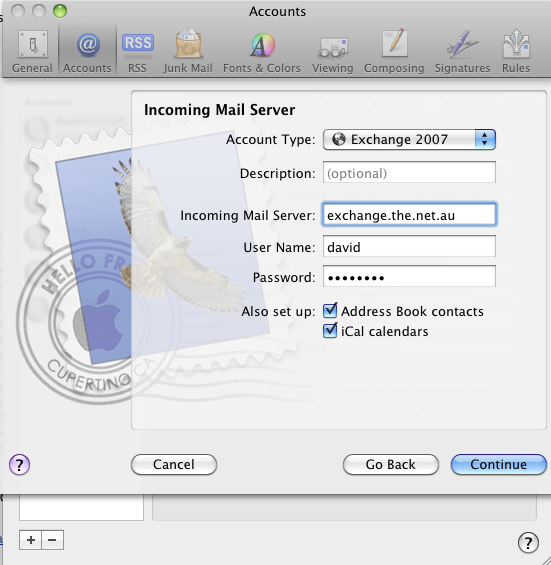Cancel the account setup
The width and height of the screenshot is (551, 565).
click(x=174, y=464)
